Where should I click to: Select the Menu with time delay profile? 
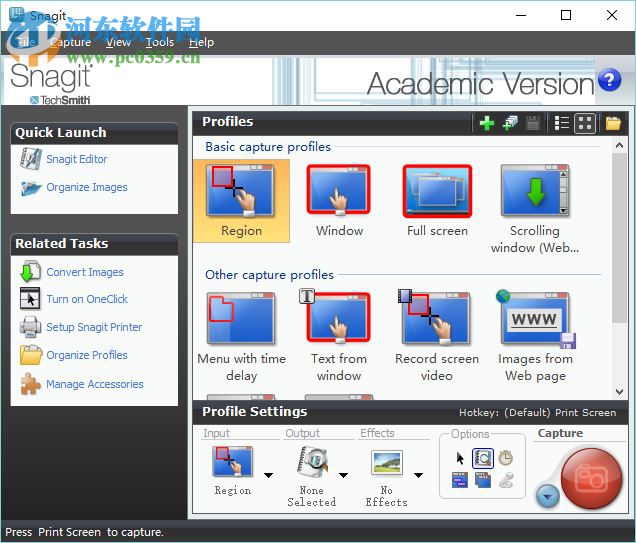pyautogui.click(x=241, y=337)
